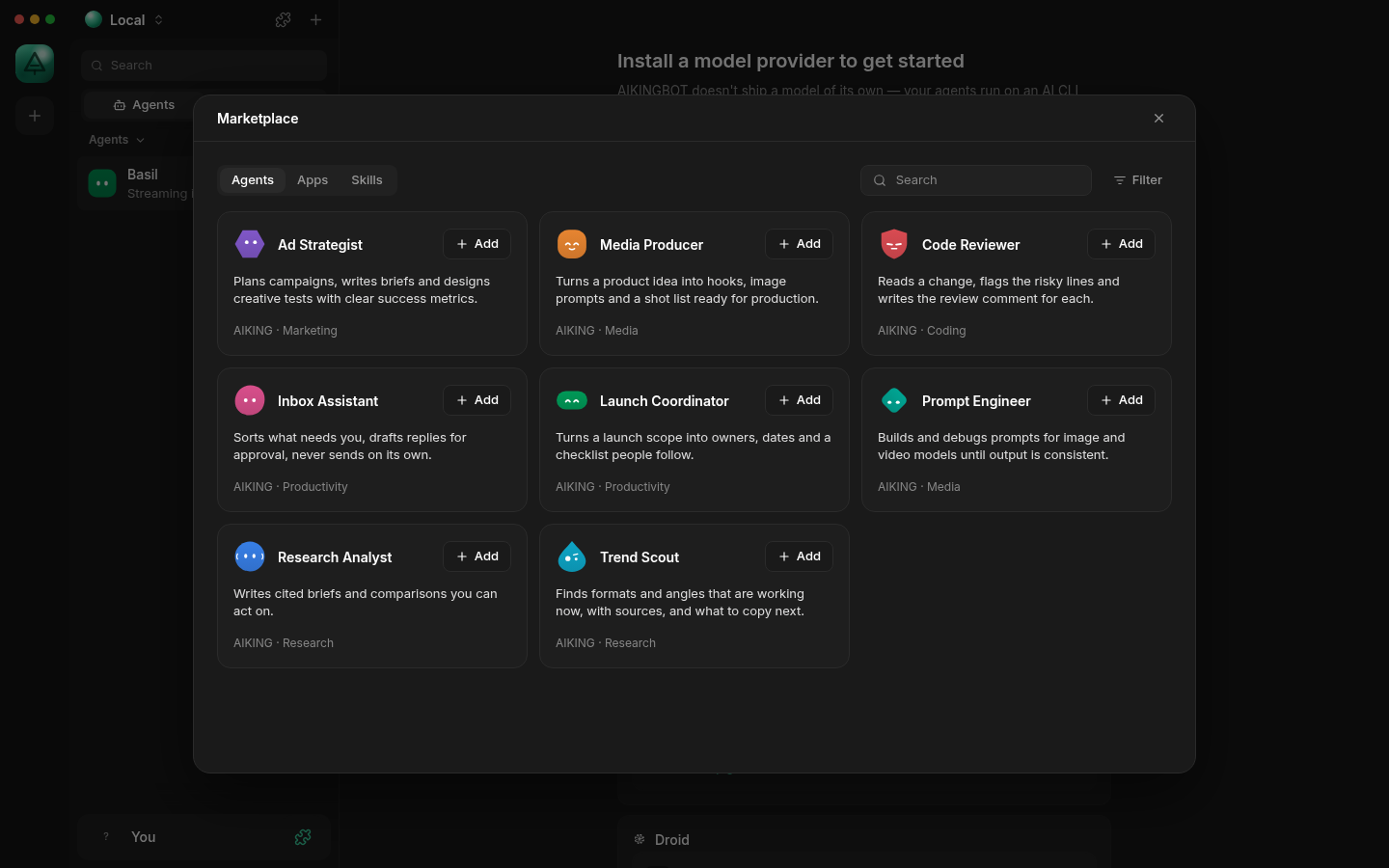This screenshot has height=868, width=1389.
Task: Switch to the Apps tab
Action: (x=313, y=180)
